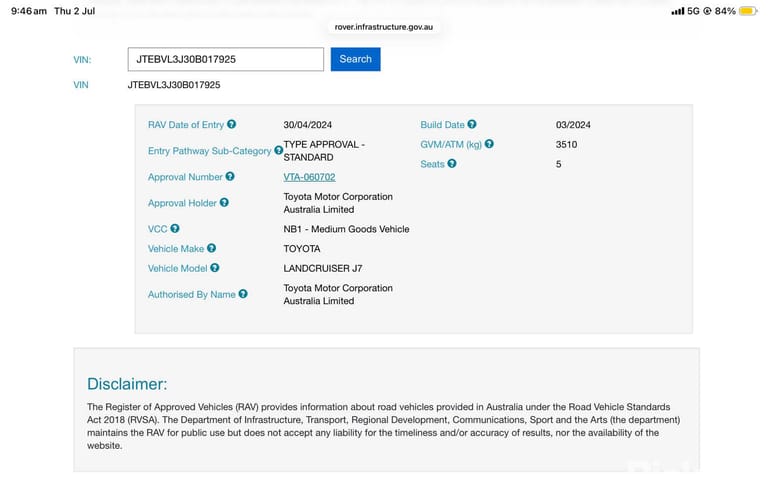
Task: Click Vehicle Model help icon
Action: [x=215, y=268]
